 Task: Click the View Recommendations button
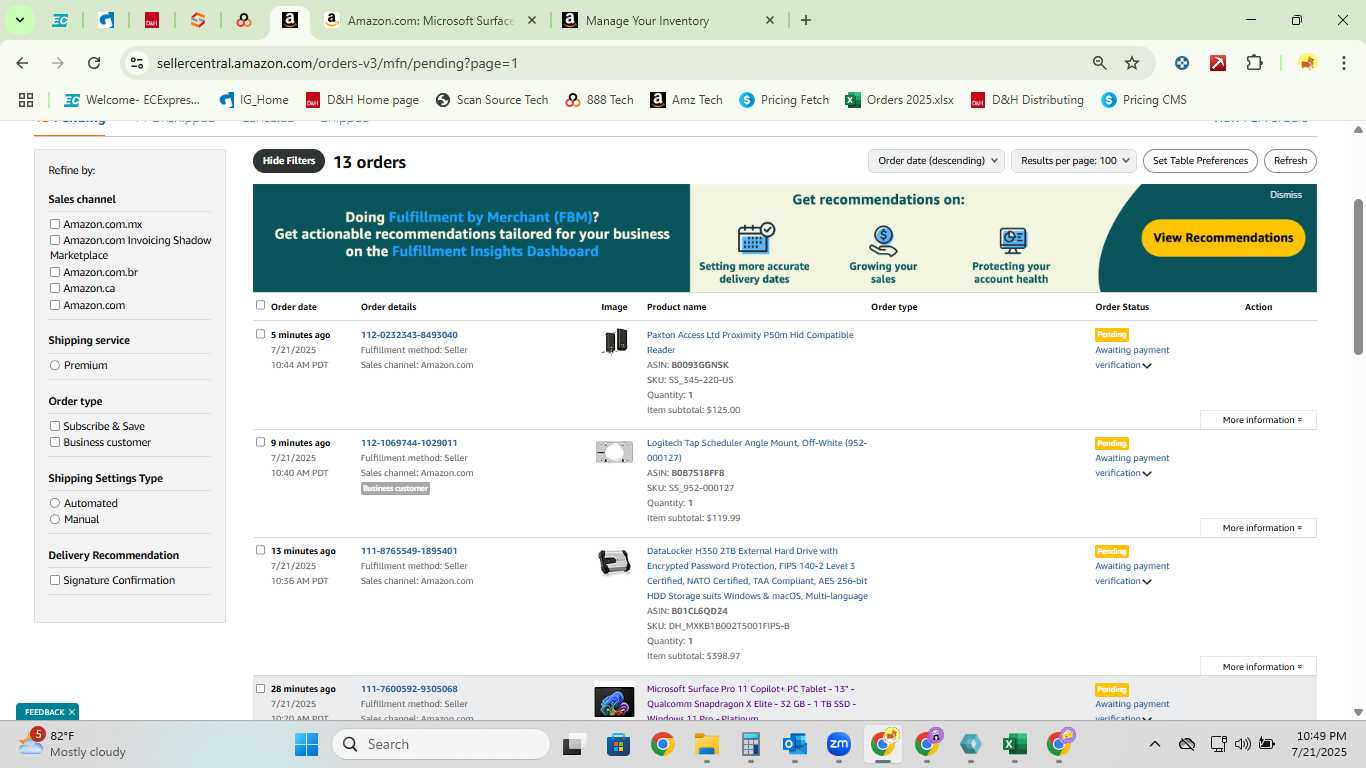click(x=1223, y=238)
